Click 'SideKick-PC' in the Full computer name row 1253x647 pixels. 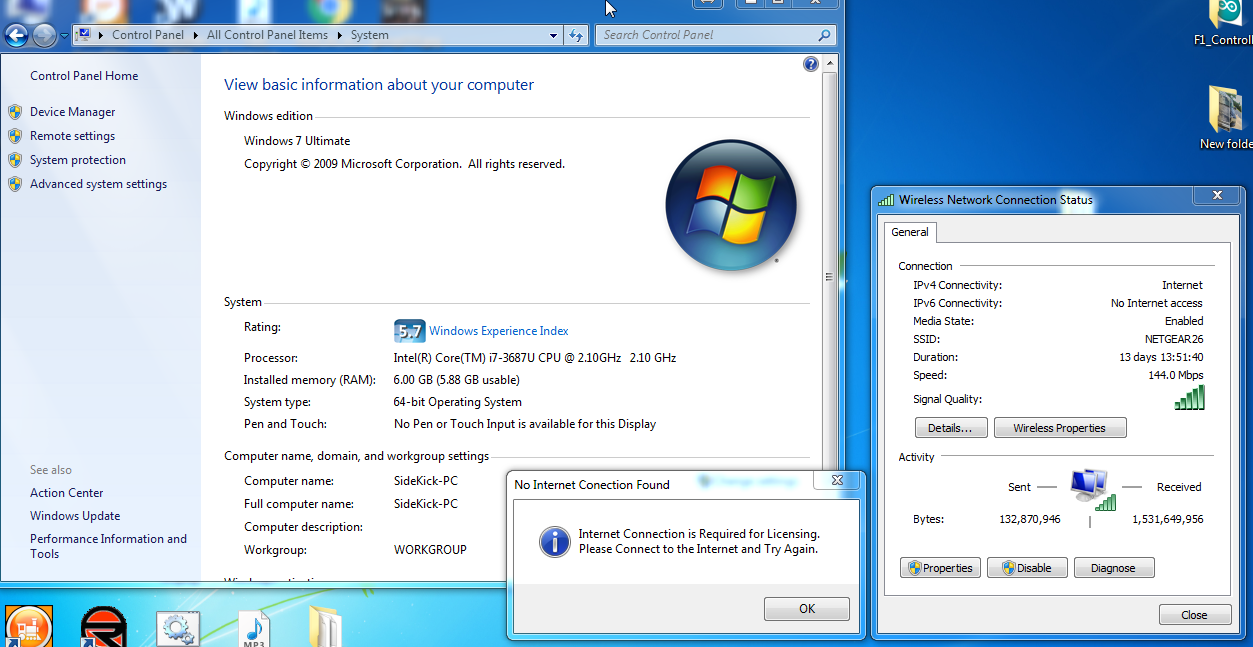pos(426,504)
